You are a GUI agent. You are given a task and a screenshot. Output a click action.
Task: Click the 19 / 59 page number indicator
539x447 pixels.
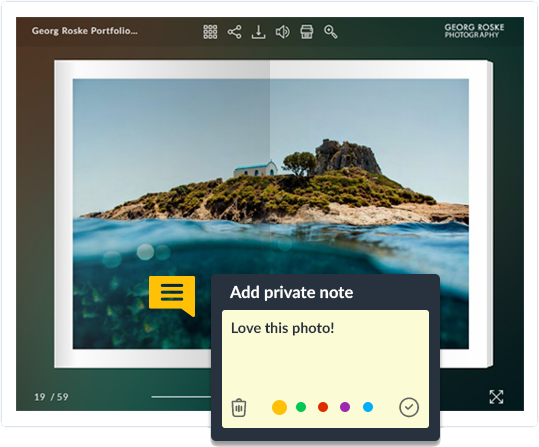(51, 397)
